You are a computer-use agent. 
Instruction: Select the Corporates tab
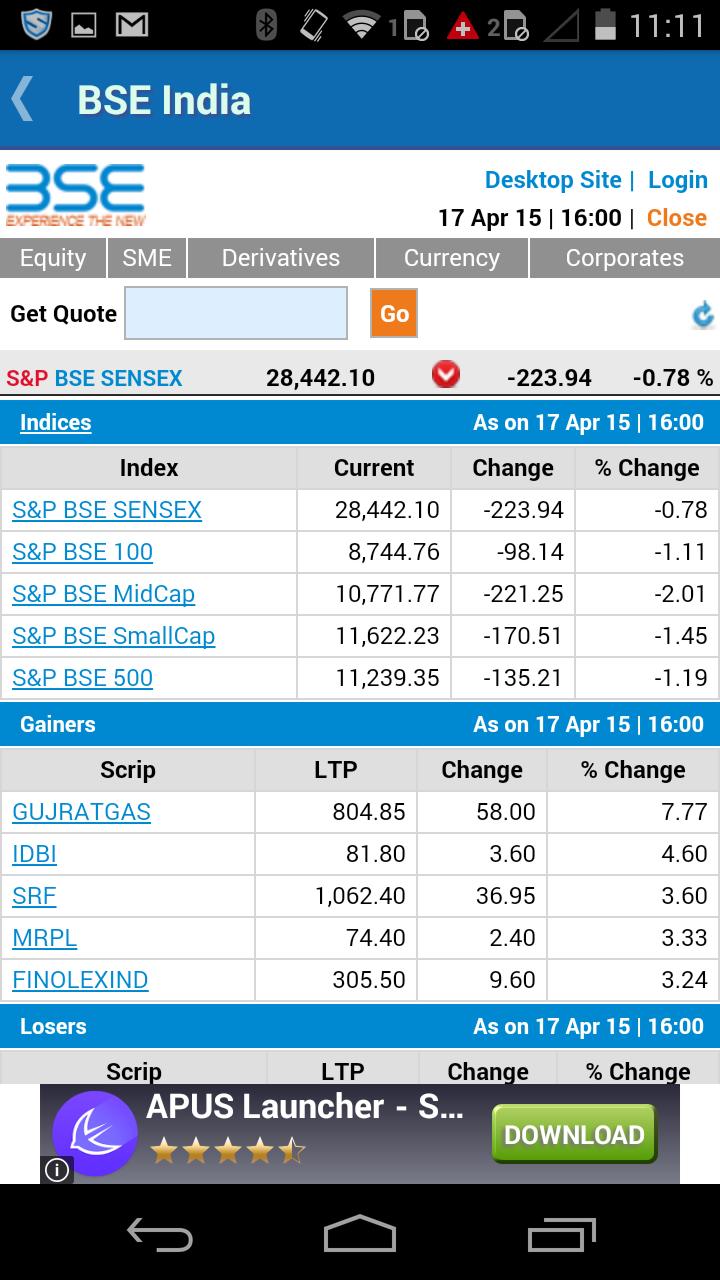pos(624,258)
